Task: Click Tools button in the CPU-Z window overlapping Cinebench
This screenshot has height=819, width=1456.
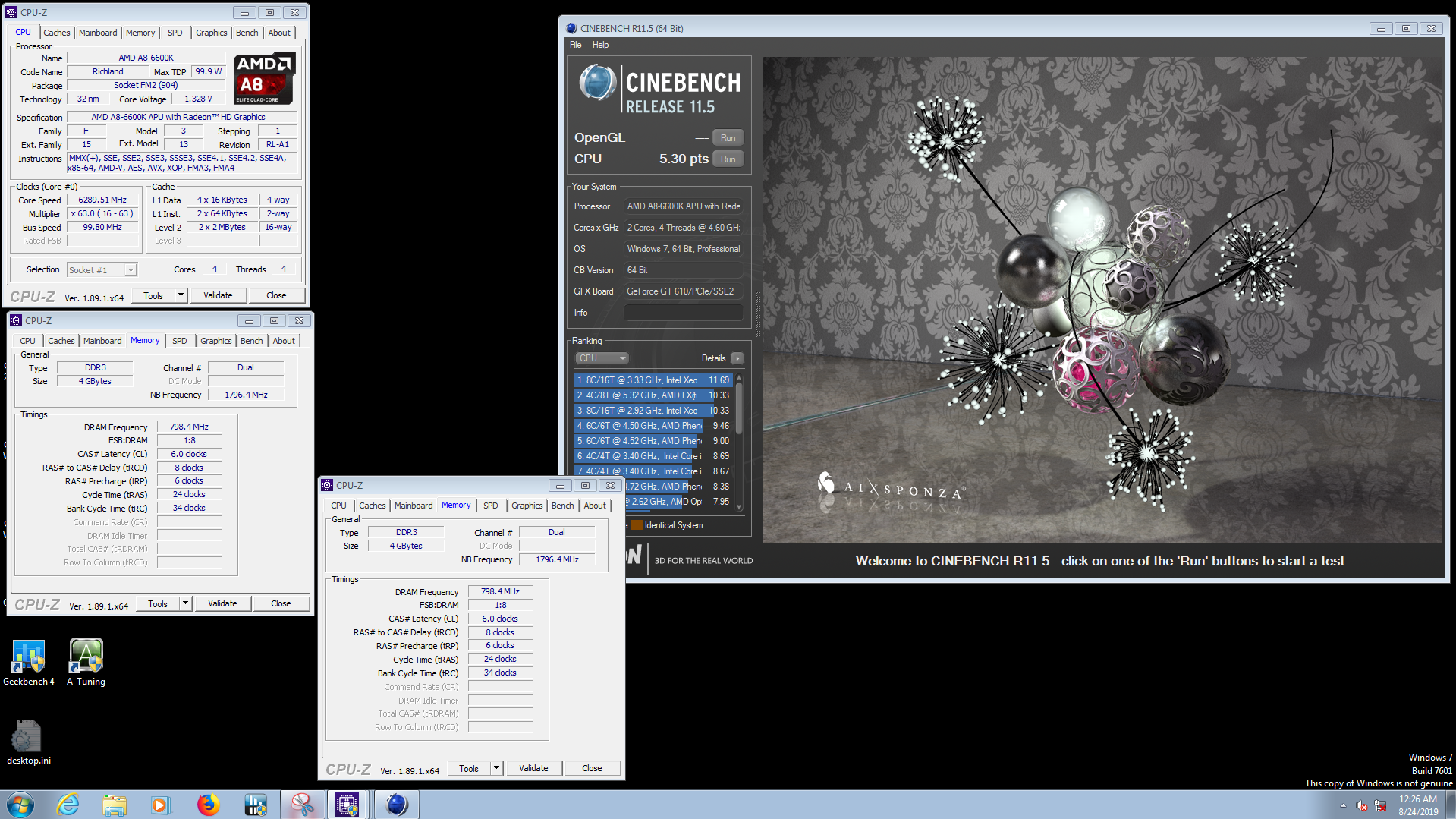Action: [x=469, y=768]
